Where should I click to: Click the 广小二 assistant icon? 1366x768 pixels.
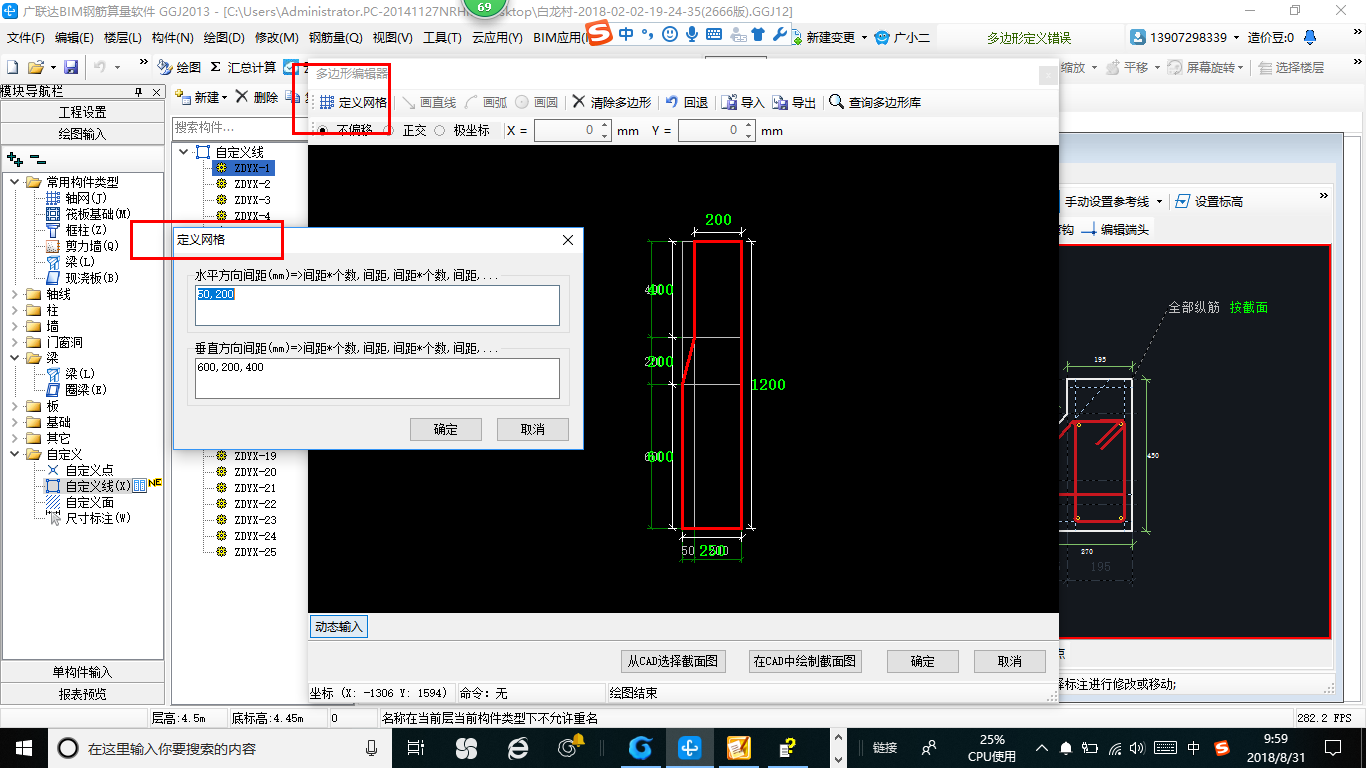coord(882,37)
